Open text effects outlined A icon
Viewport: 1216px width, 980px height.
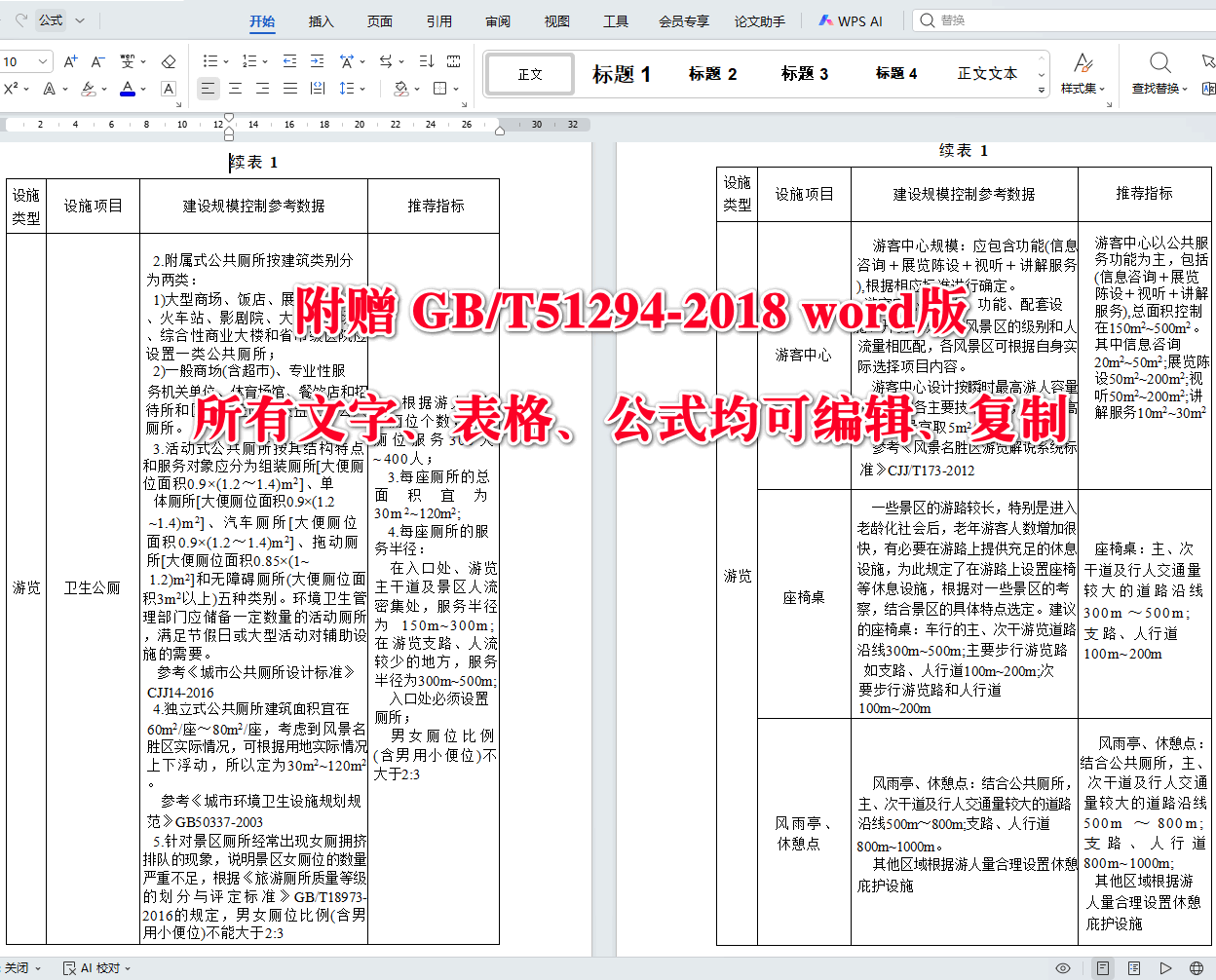click(x=49, y=89)
